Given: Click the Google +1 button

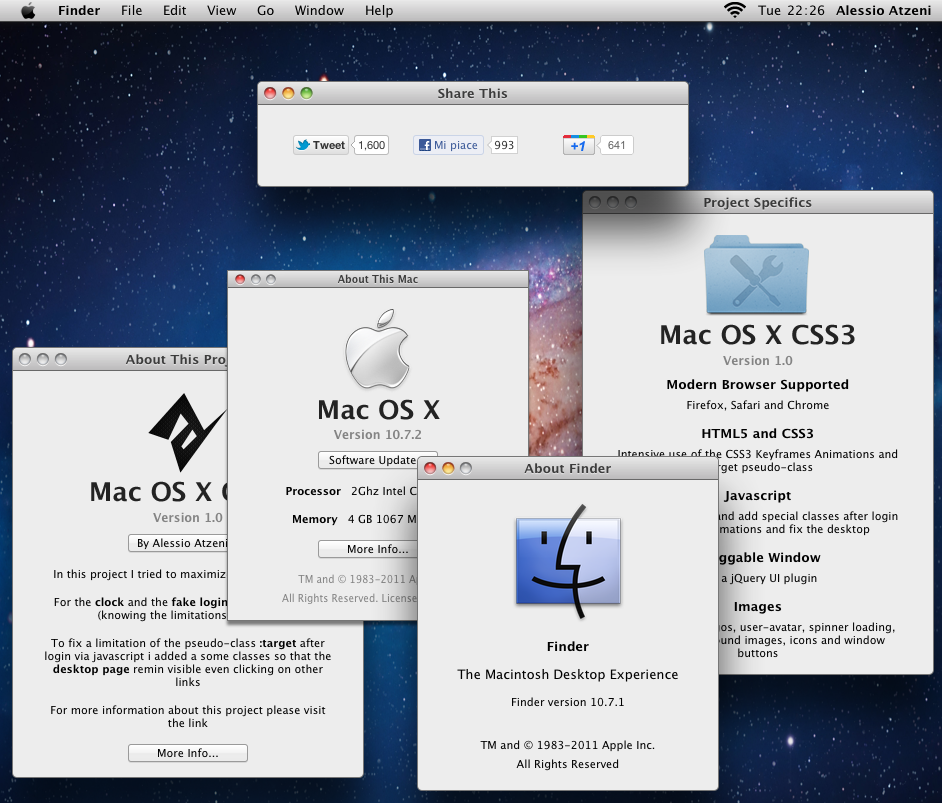Looking at the screenshot, I should pos(579,145).
